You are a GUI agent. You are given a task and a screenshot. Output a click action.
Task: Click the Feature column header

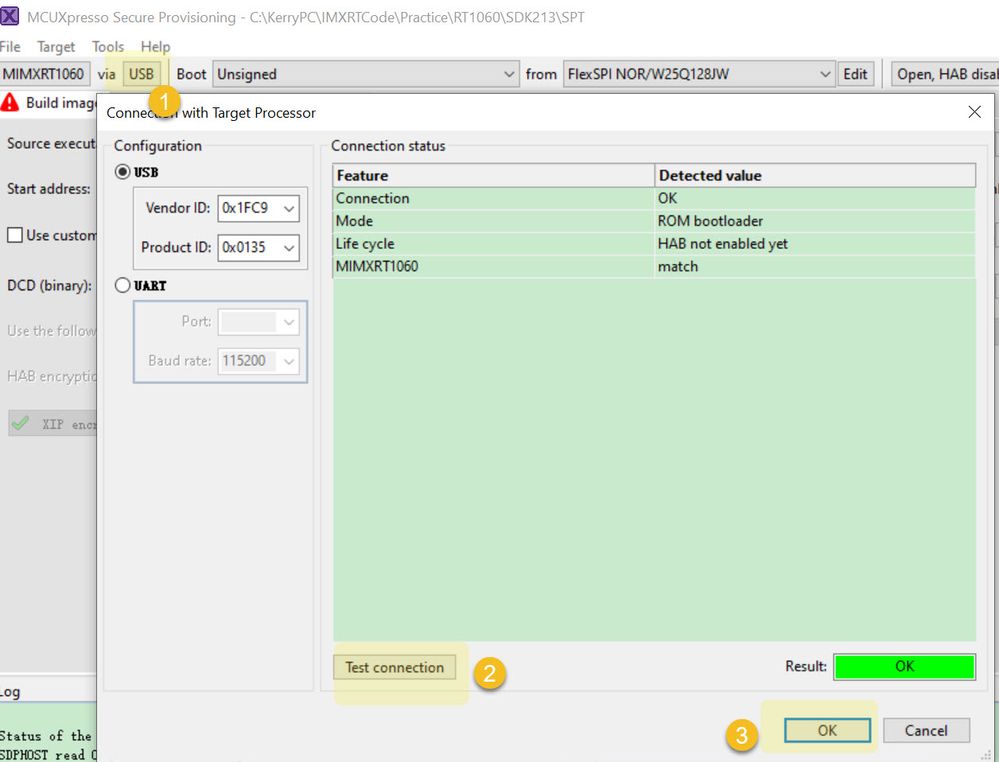pos(493,175)
